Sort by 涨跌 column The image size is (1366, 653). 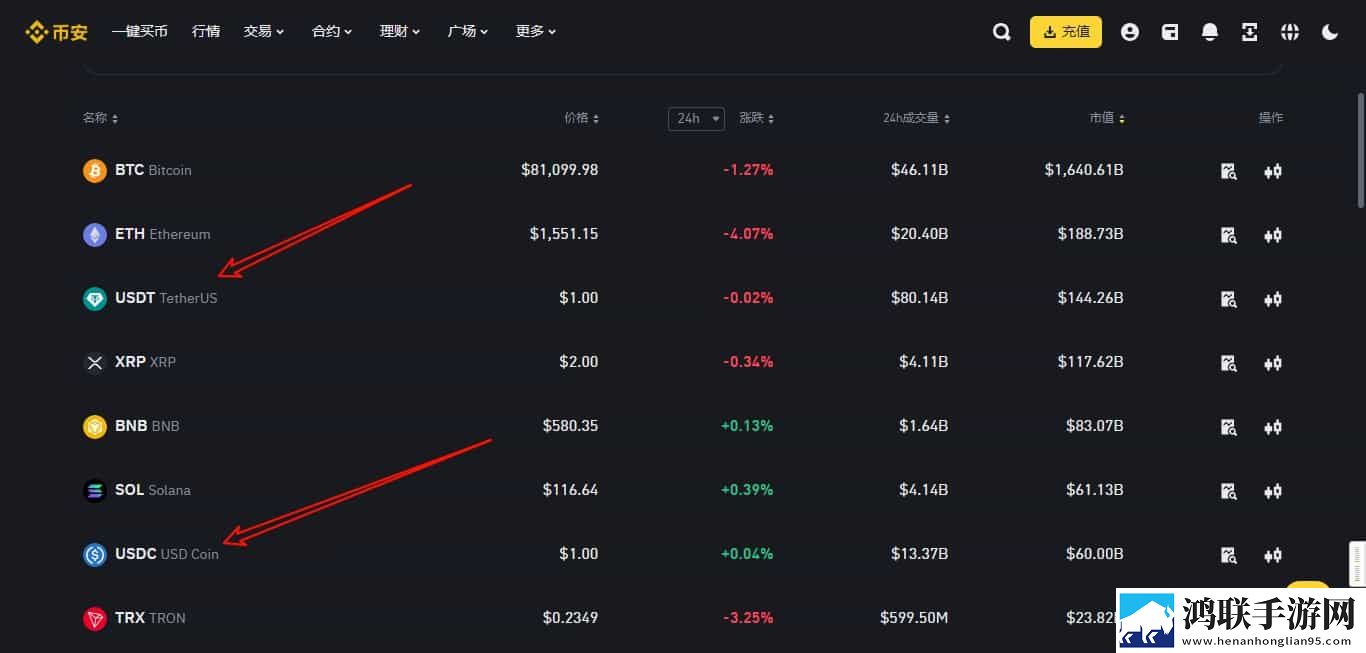pyautogui.click(x=757, y=118)
